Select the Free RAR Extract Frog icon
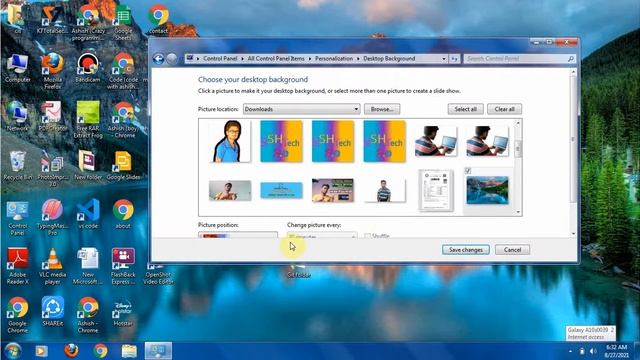 click(88, 120)
